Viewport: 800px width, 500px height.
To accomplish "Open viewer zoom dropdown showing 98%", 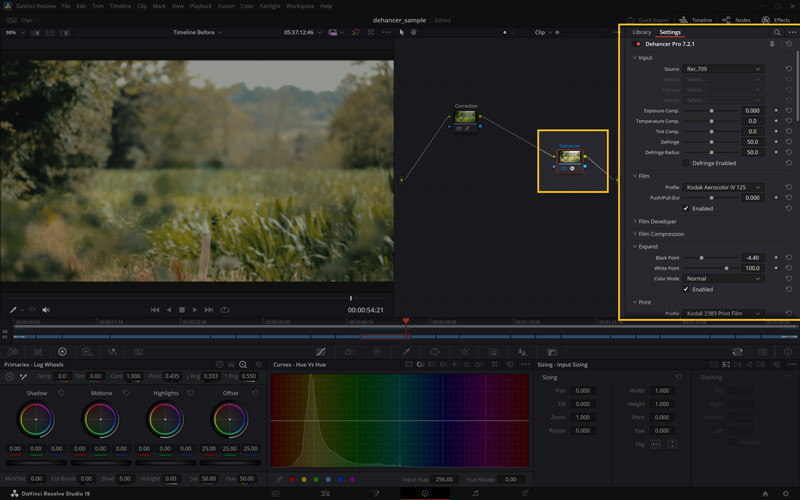I will [15, 32].
